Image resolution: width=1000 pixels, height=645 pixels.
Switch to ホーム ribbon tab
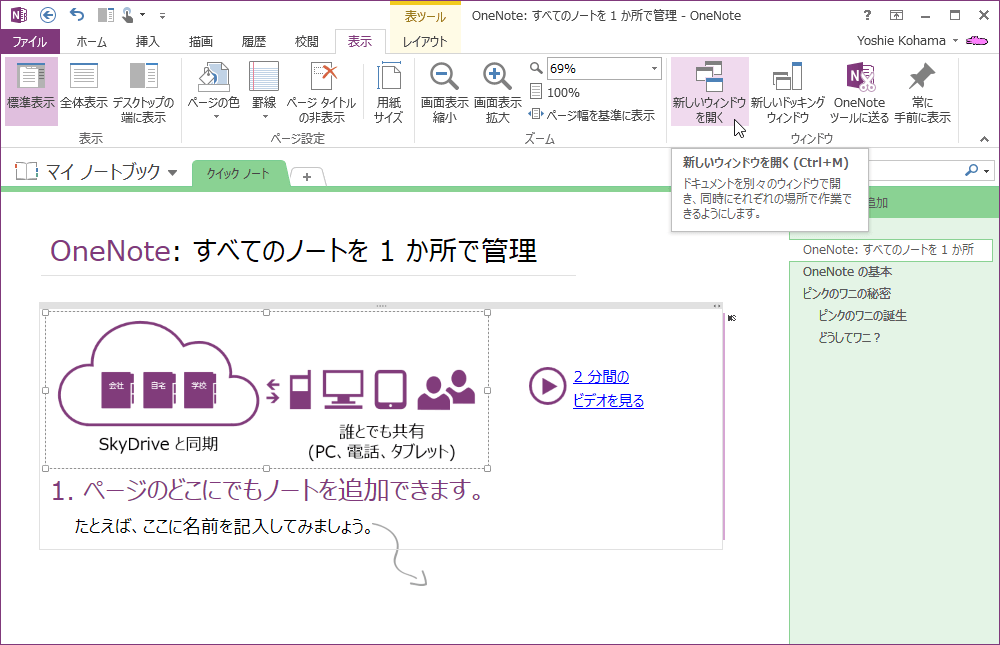(91, 41)
